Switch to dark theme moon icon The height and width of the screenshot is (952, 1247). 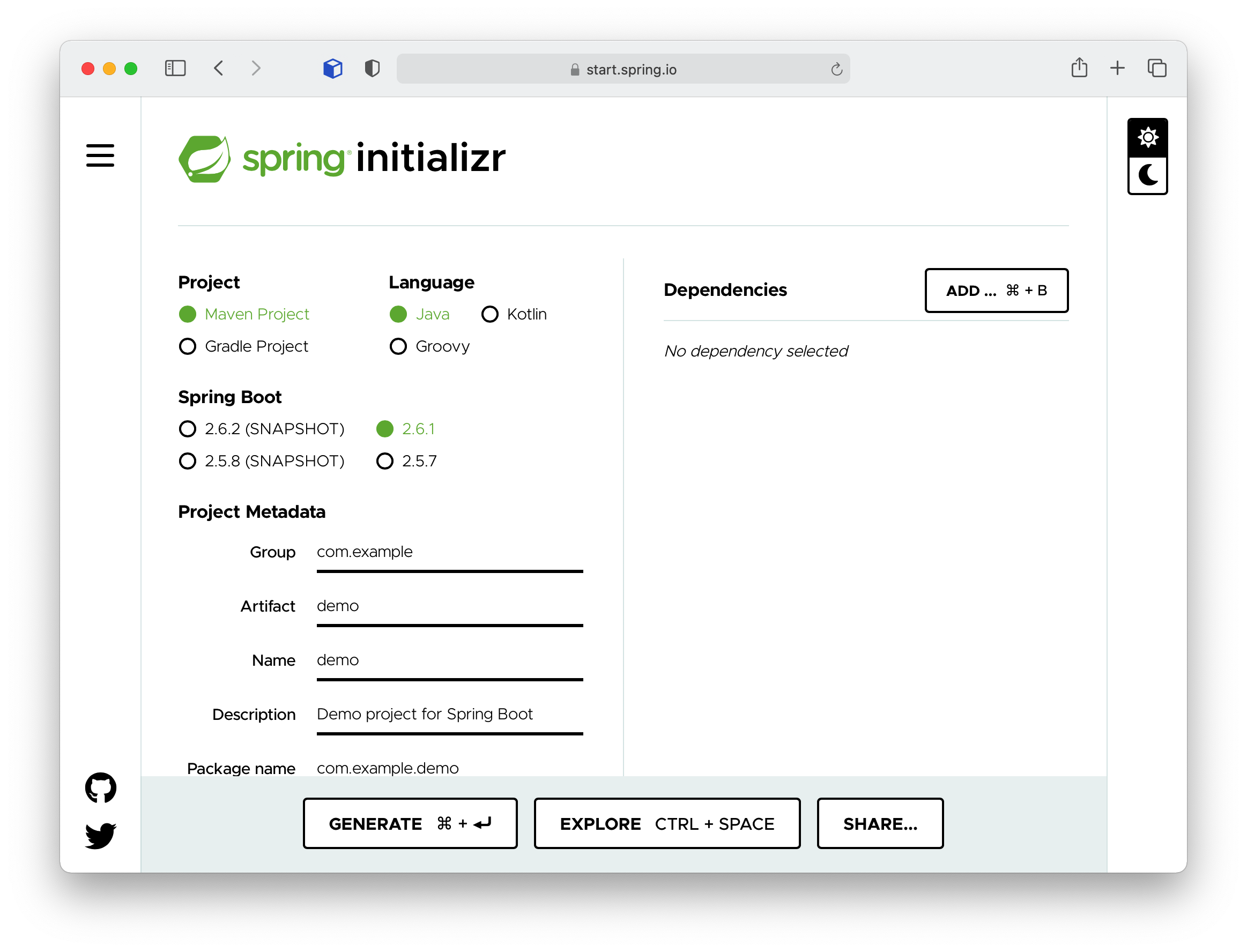click(x=1147, y=176)
